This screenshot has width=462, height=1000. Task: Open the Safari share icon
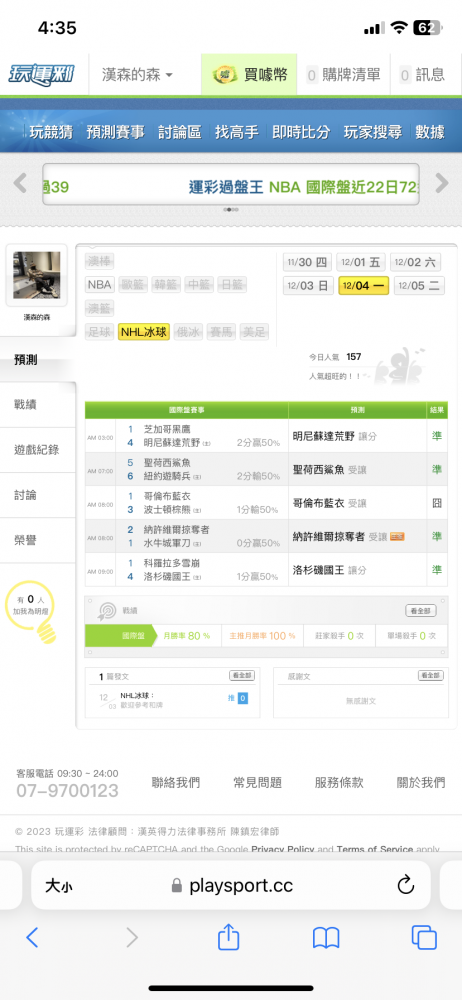[x=228, y=936]
